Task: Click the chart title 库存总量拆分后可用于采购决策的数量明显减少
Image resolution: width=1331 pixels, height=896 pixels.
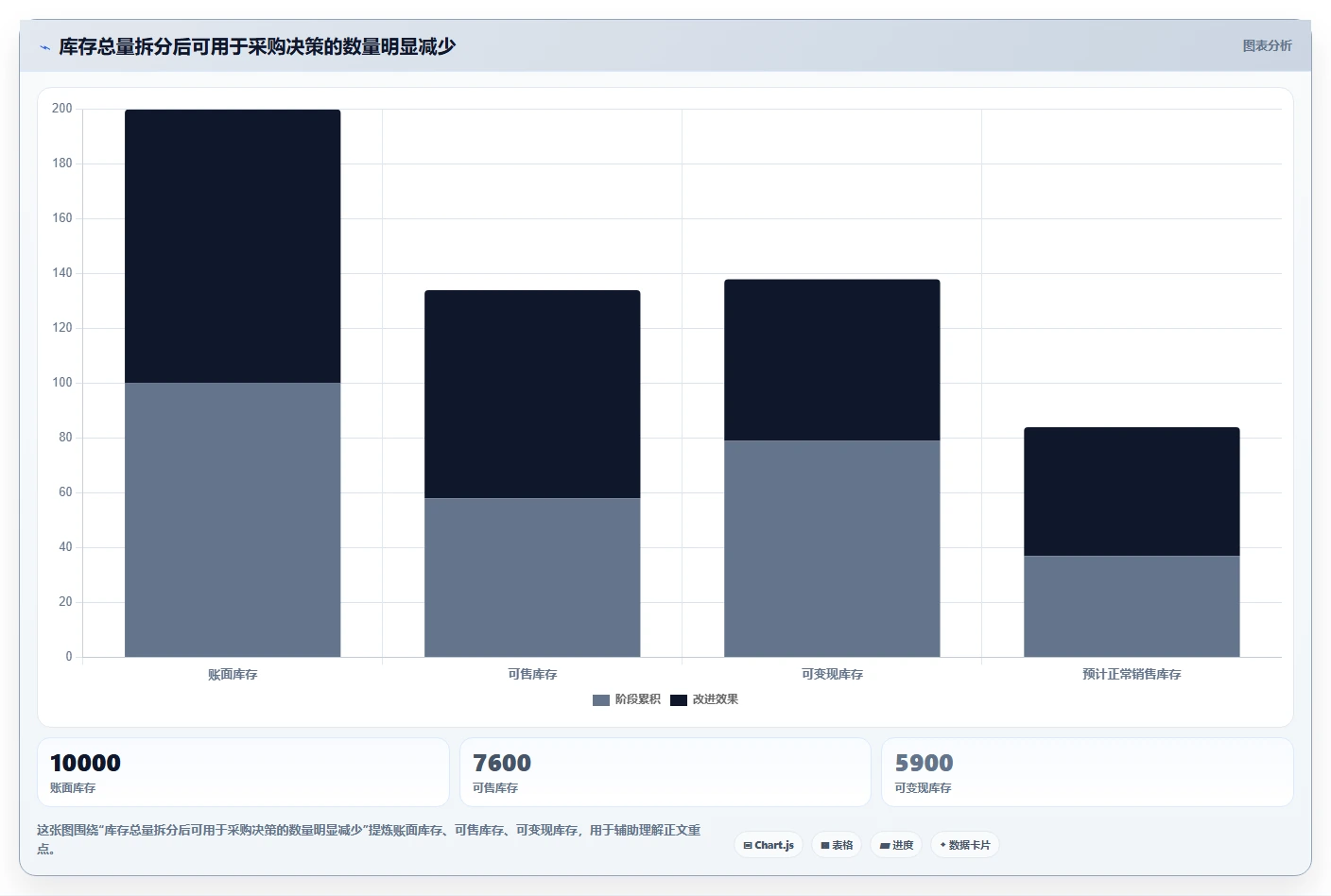Action: pos(257,46)
